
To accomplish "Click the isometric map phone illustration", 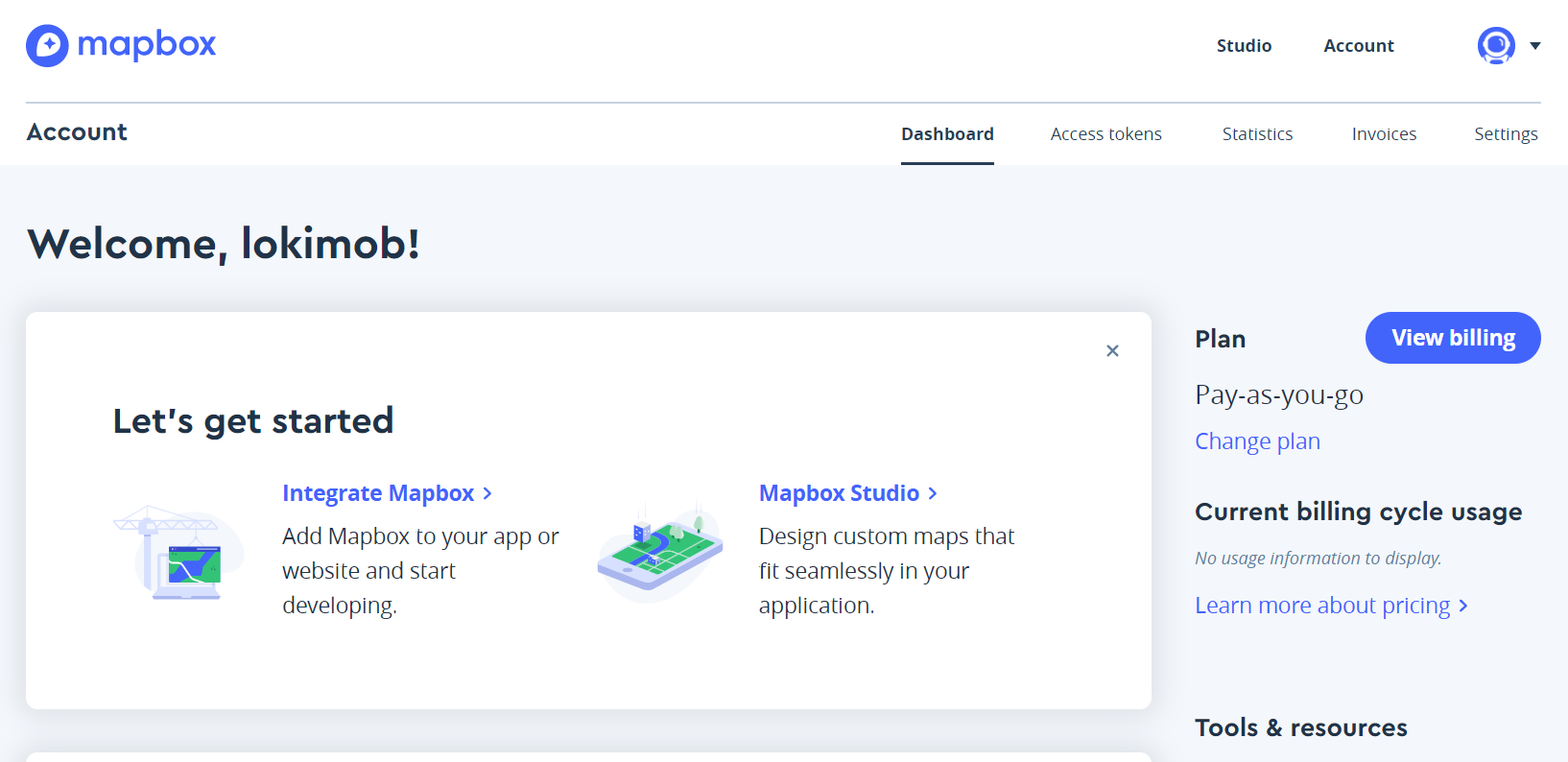I will tap(659, 554).
